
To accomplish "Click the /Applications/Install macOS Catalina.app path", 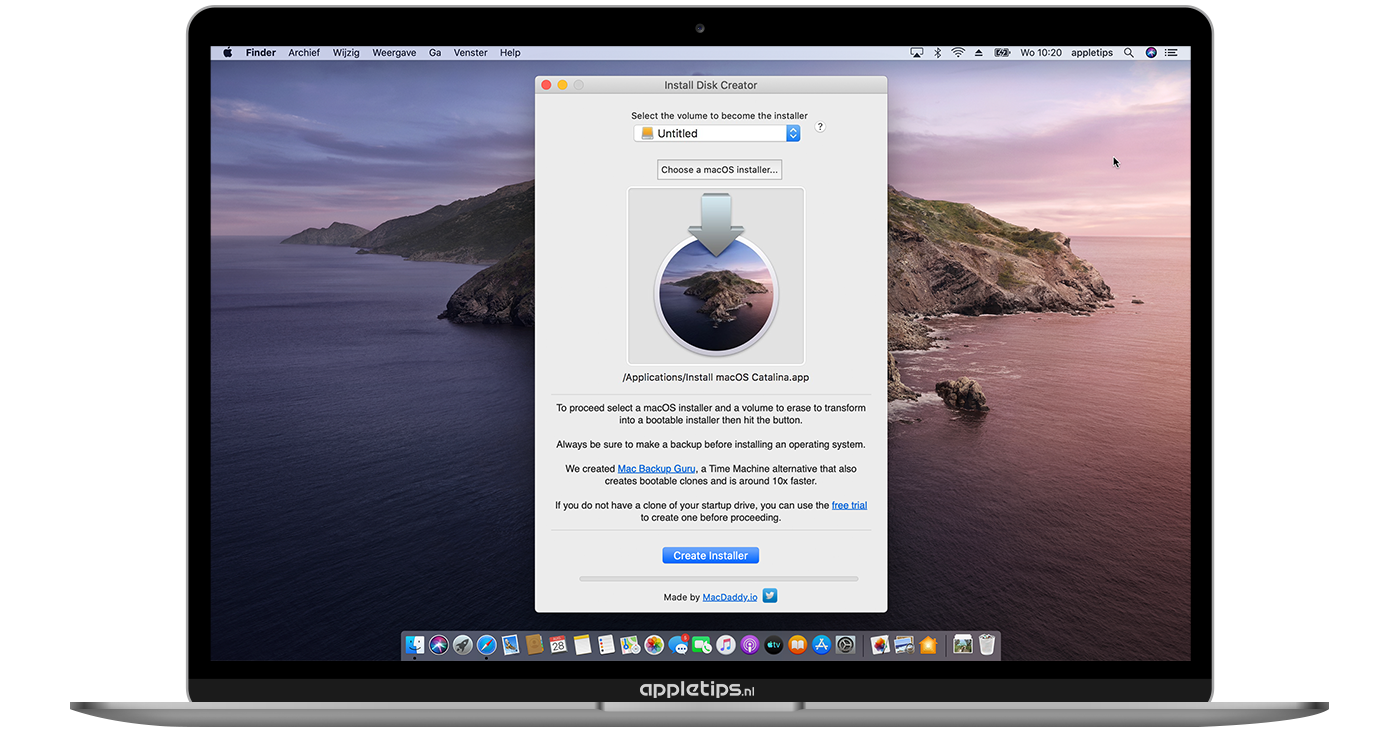I will pos(716,378).
